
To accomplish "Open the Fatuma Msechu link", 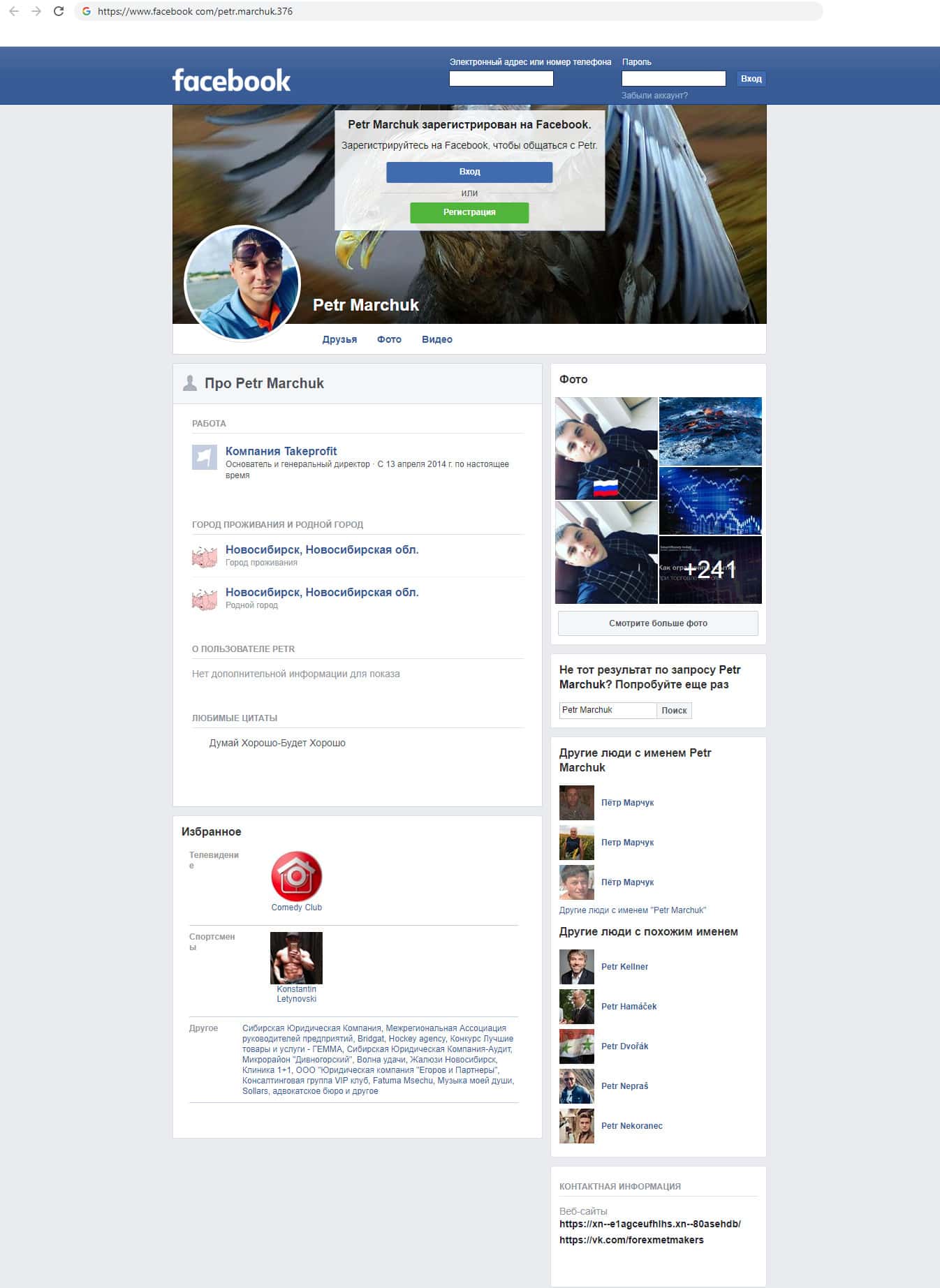I will click(403, 1081).
